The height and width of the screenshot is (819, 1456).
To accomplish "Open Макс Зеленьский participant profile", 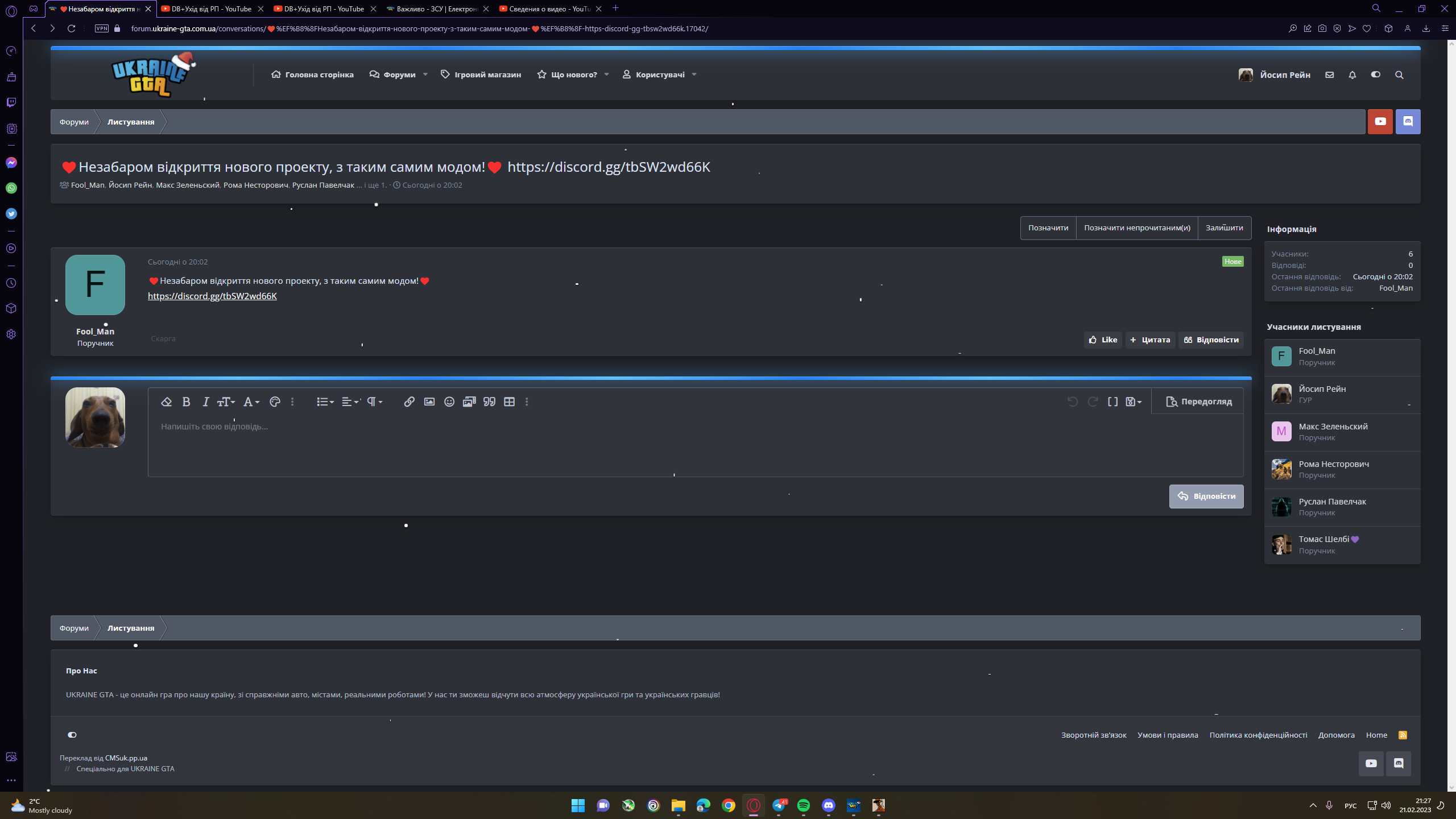I will [x=1333, y=426].
